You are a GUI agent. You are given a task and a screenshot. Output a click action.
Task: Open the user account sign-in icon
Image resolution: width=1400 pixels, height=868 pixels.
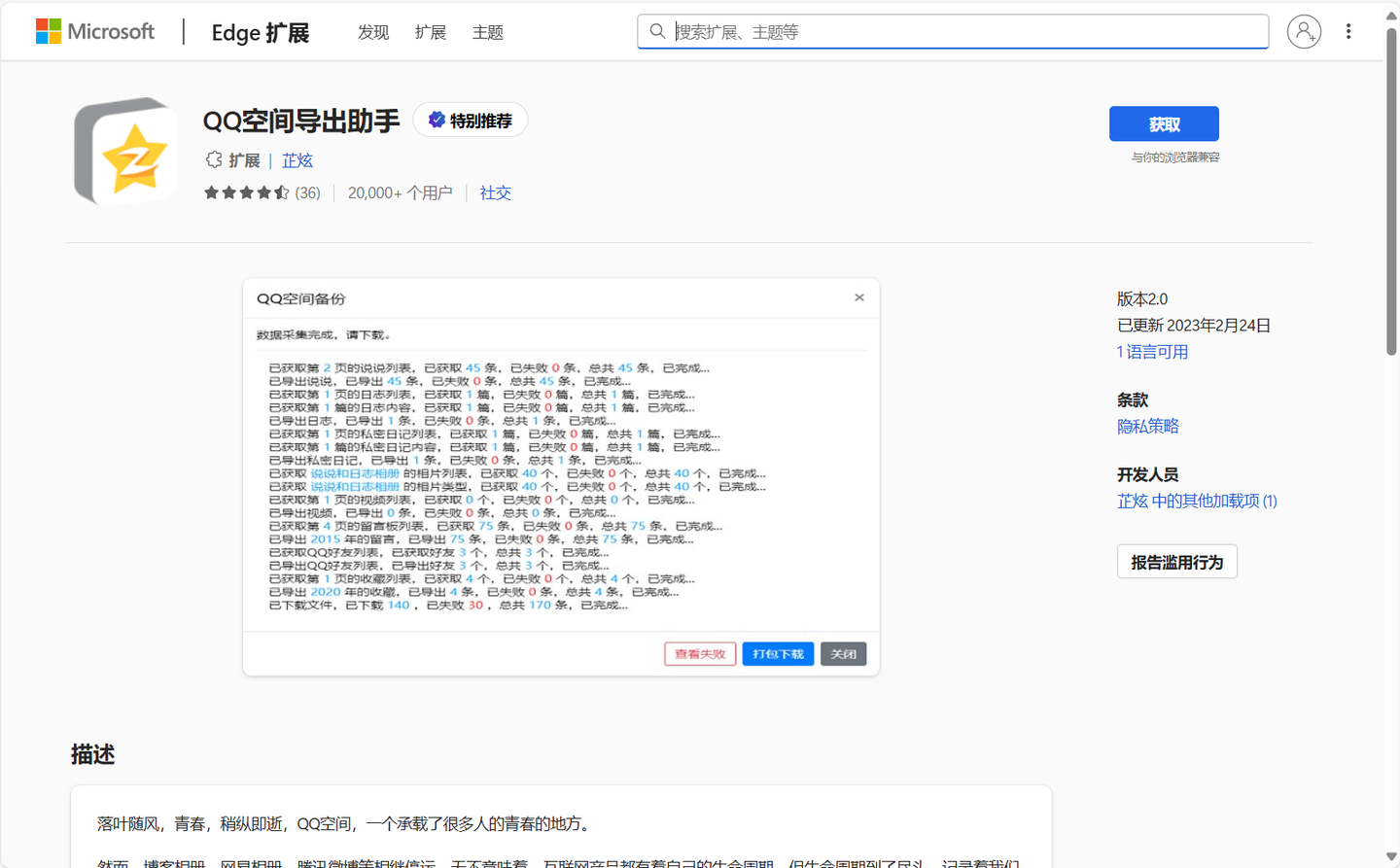click(1304, 32)
